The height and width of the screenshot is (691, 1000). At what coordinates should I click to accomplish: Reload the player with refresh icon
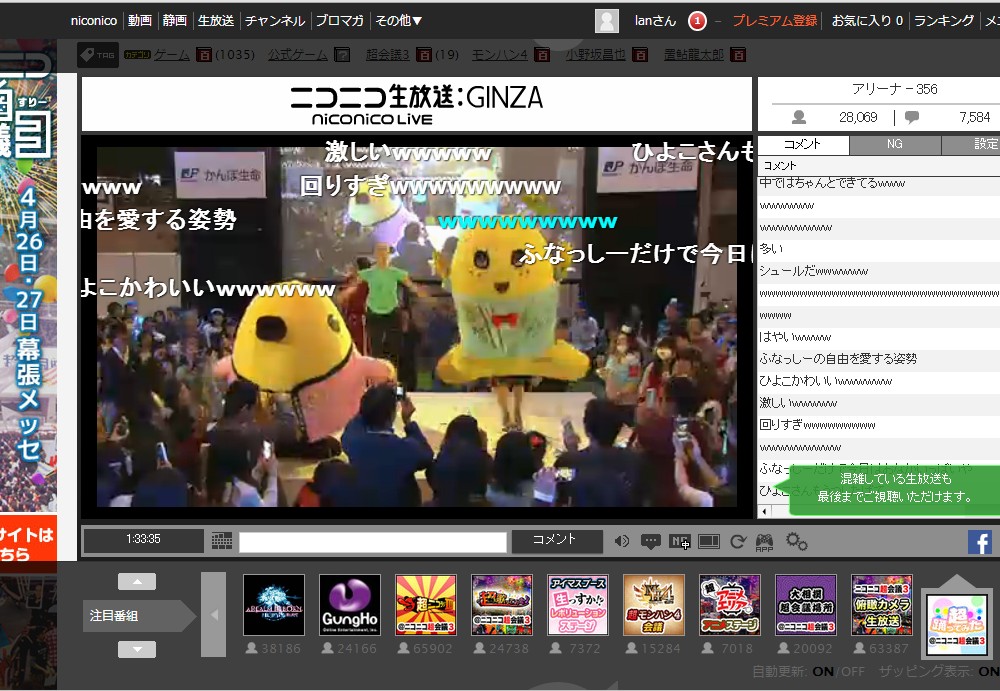point(738,542)
